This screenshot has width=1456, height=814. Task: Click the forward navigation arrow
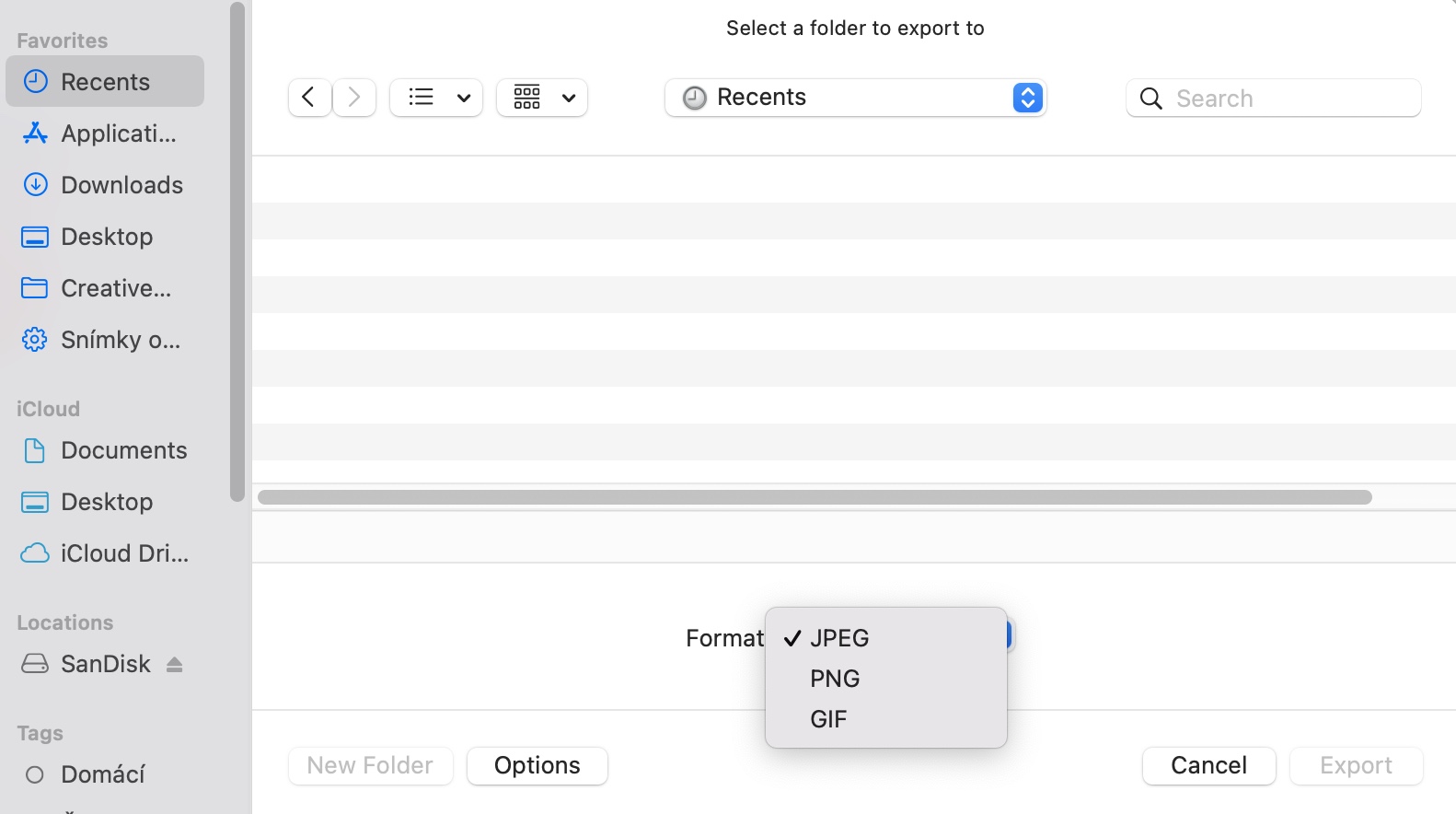[354, 98]
